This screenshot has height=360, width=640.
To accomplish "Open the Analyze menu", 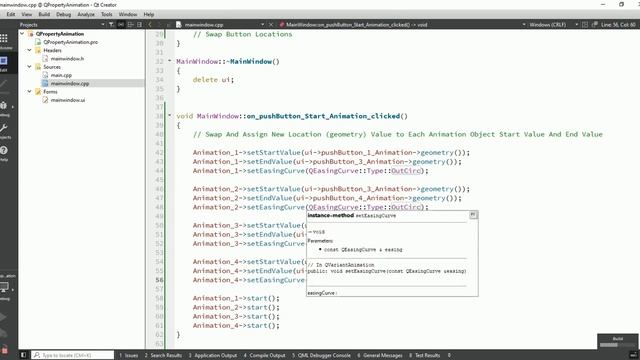I will pos(86,14).
